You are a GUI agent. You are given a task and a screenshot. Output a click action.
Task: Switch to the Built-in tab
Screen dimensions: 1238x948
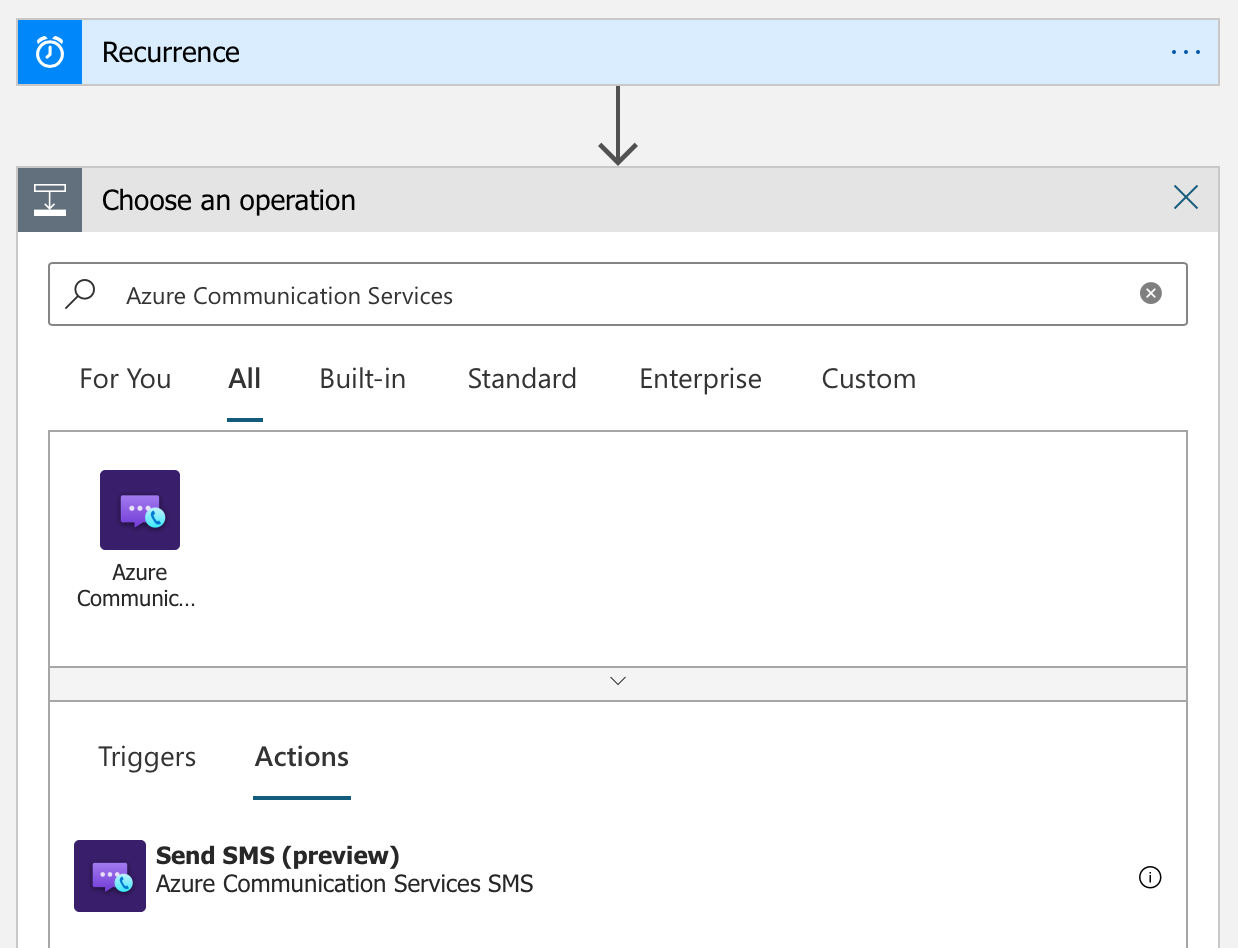tap(362, 379)
